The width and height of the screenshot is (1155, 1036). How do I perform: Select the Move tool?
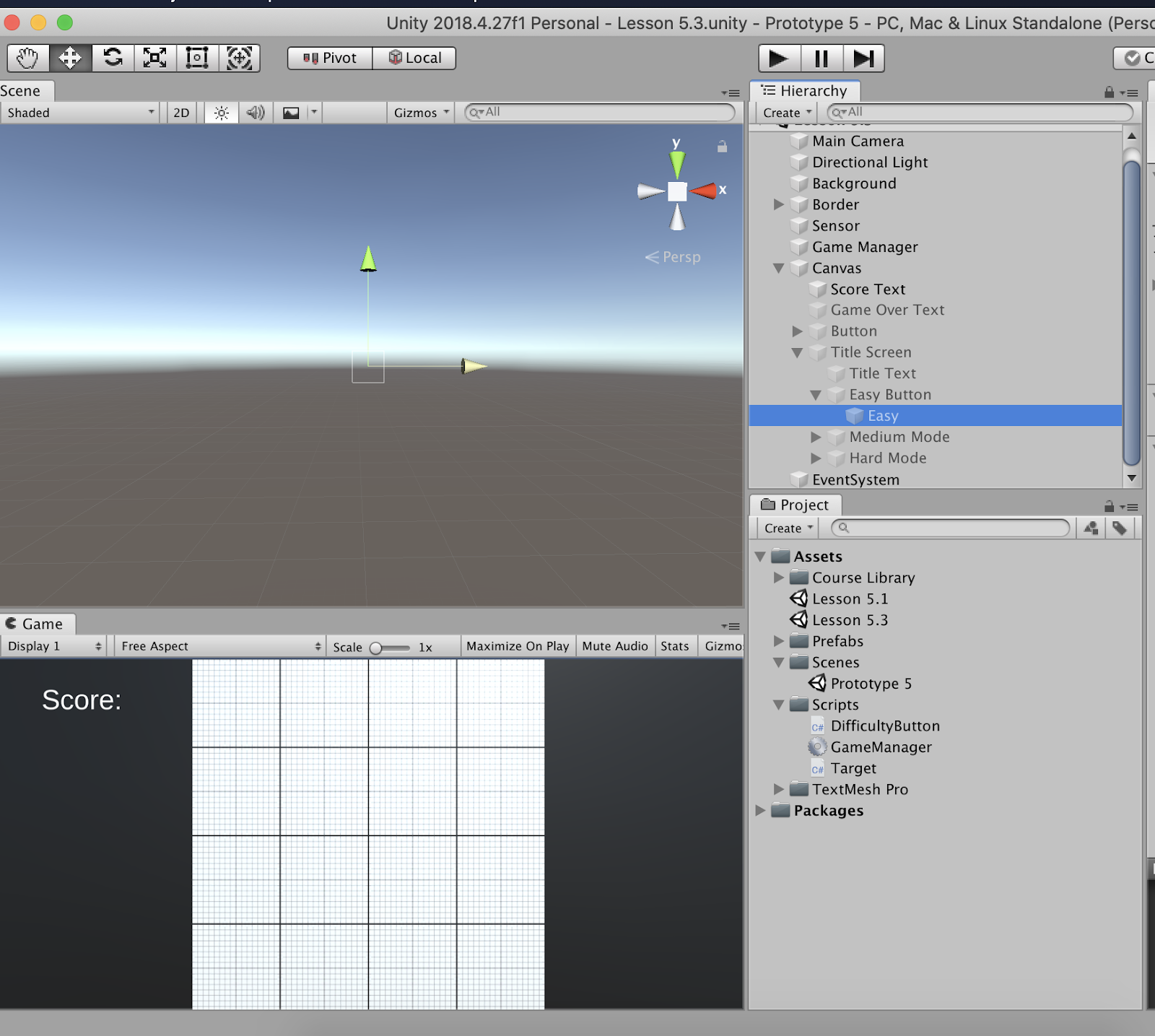[x=70, y=58]
